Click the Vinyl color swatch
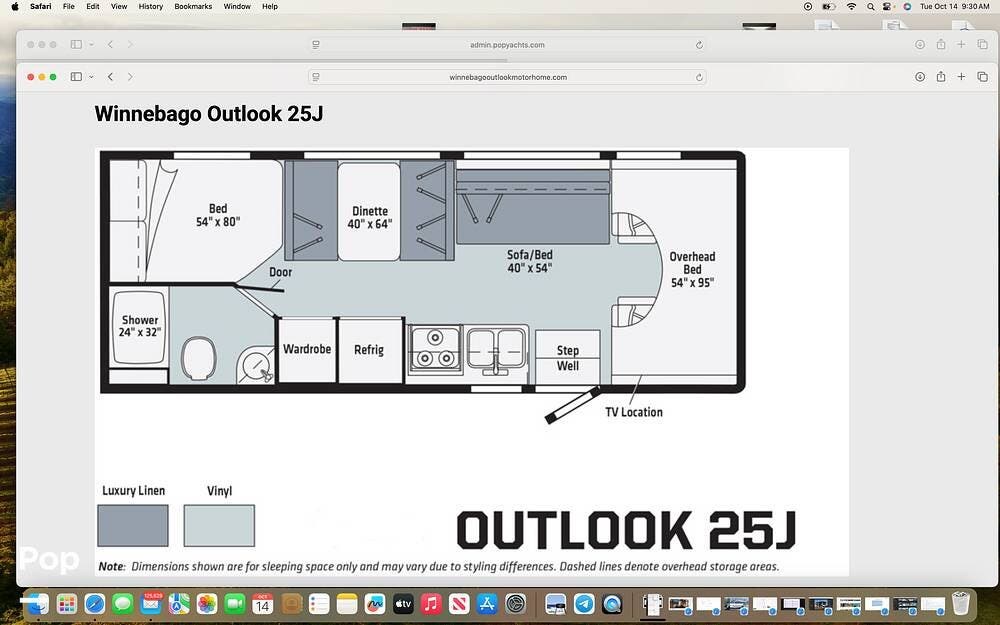The image size is (1000, 625). 219,525
